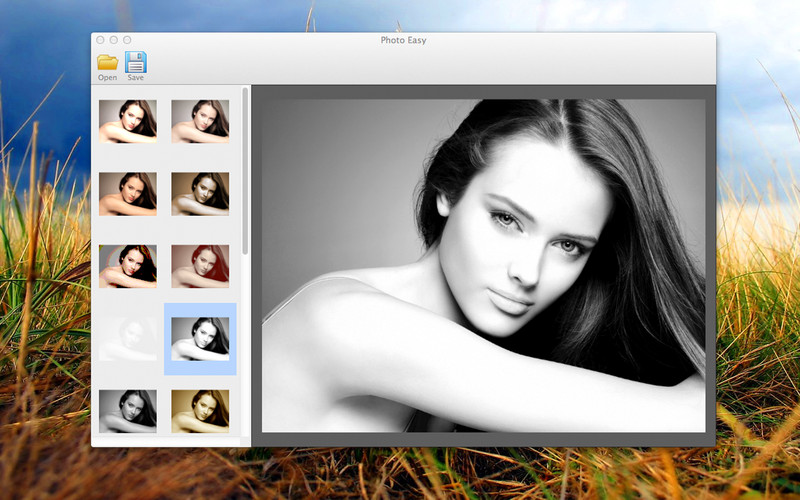Zoom the Photo Easy window
Image resolution: width=800 pixels, height=500 pixels.
click(128, 40)
